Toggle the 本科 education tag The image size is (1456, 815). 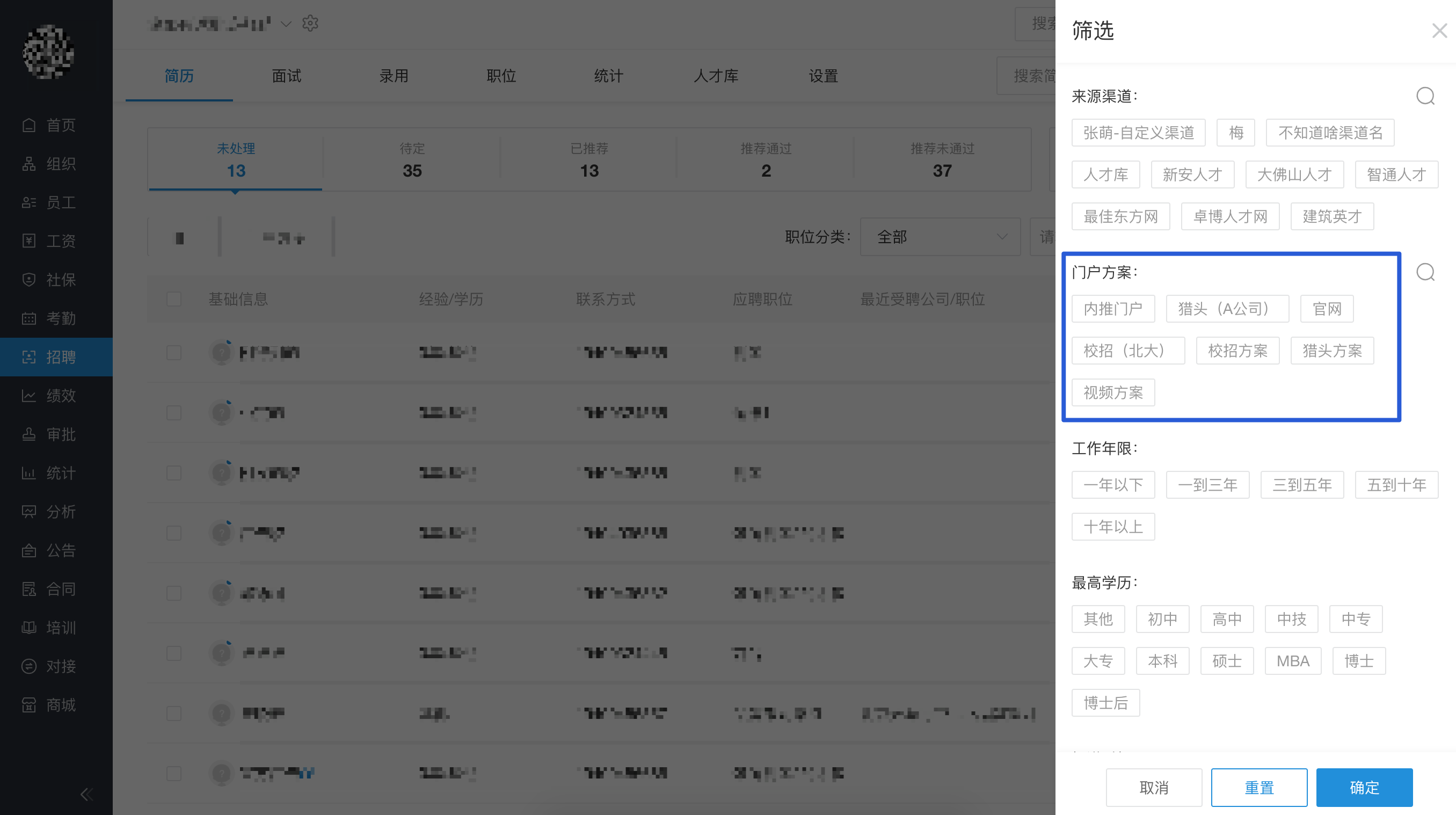(x=1162, y=661)
